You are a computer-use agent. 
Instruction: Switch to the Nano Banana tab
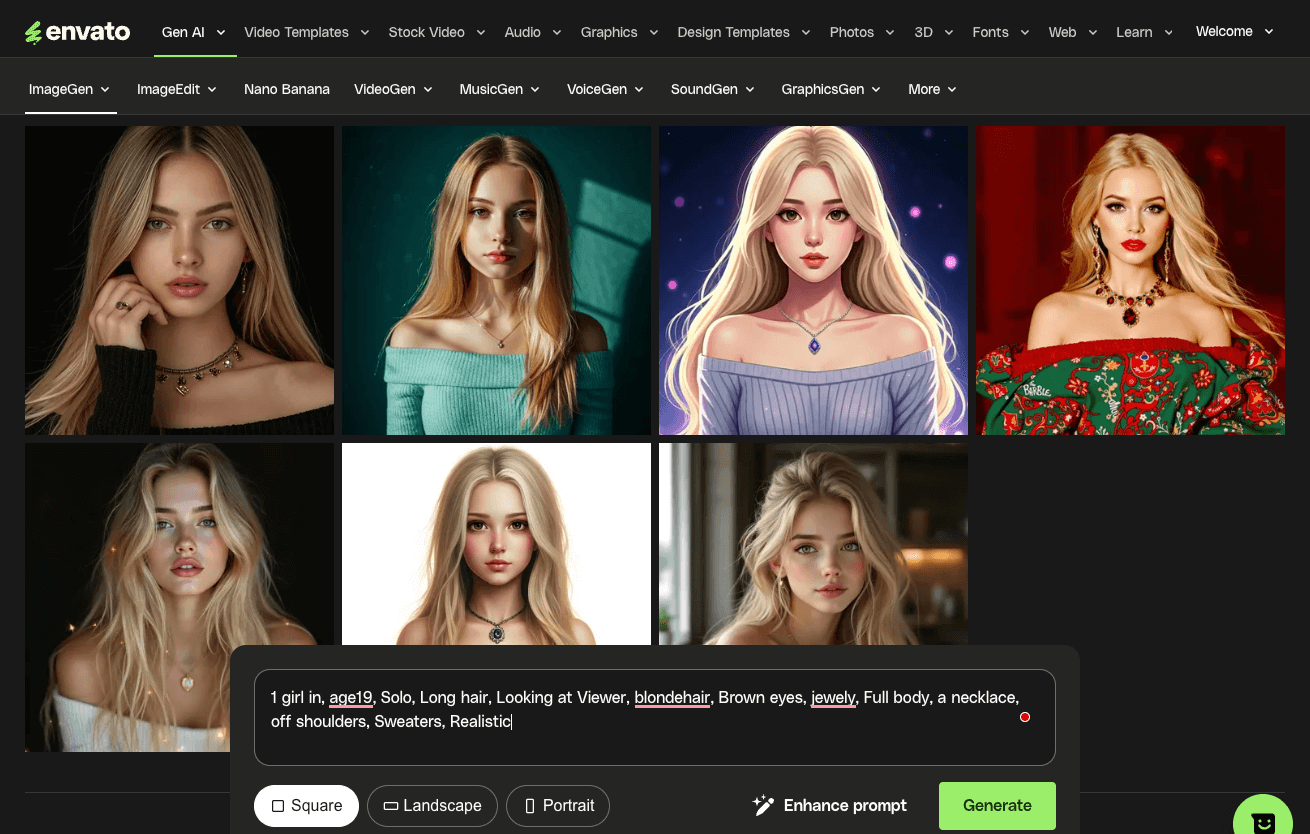(287, 89)
